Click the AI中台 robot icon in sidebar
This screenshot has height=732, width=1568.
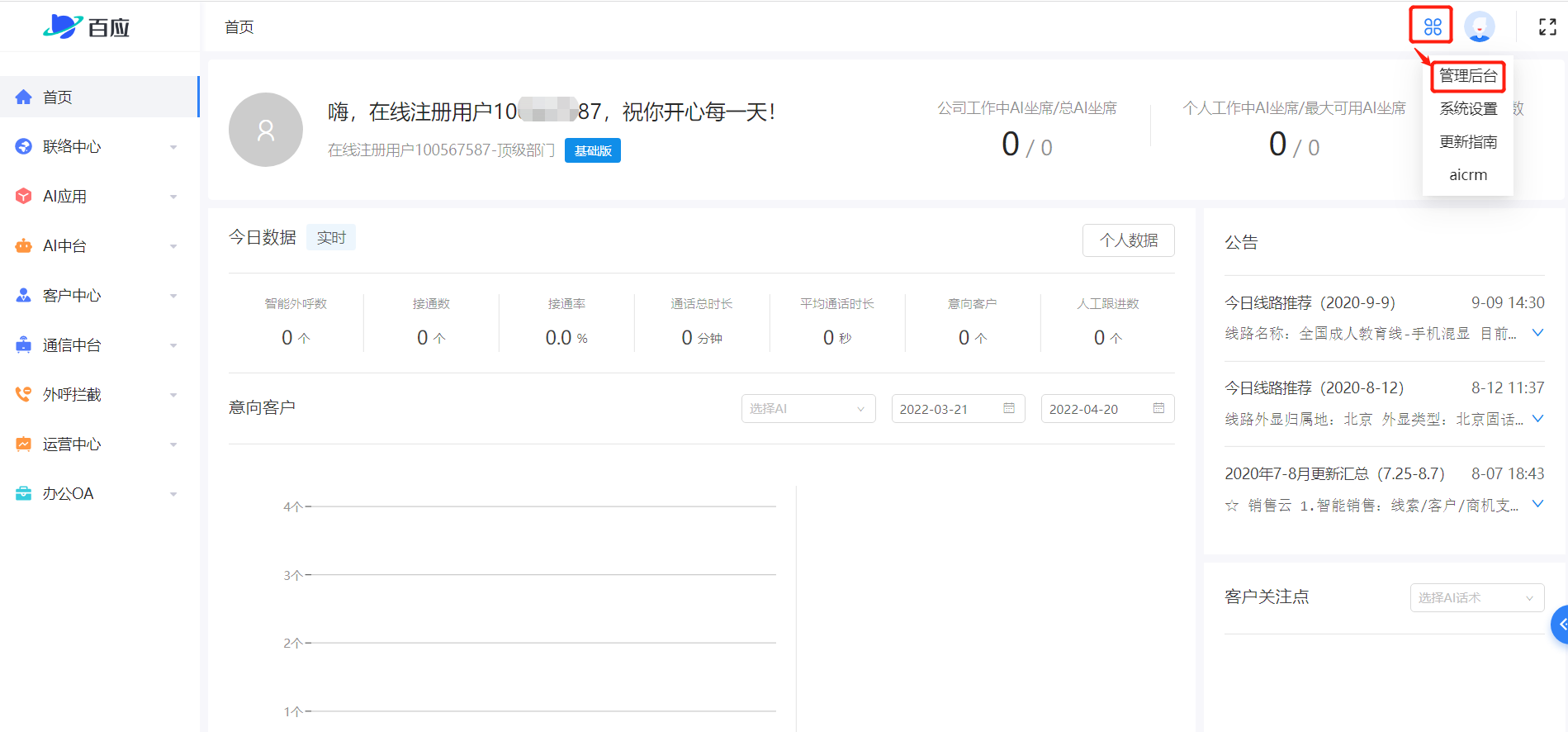[x=24, y=246]
